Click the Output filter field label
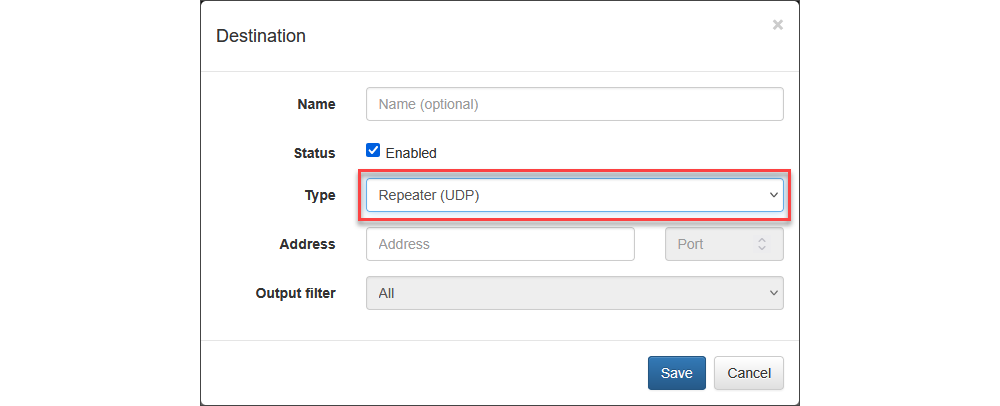The height and width of the screenshot is (406, 1000). click(294, 293)
